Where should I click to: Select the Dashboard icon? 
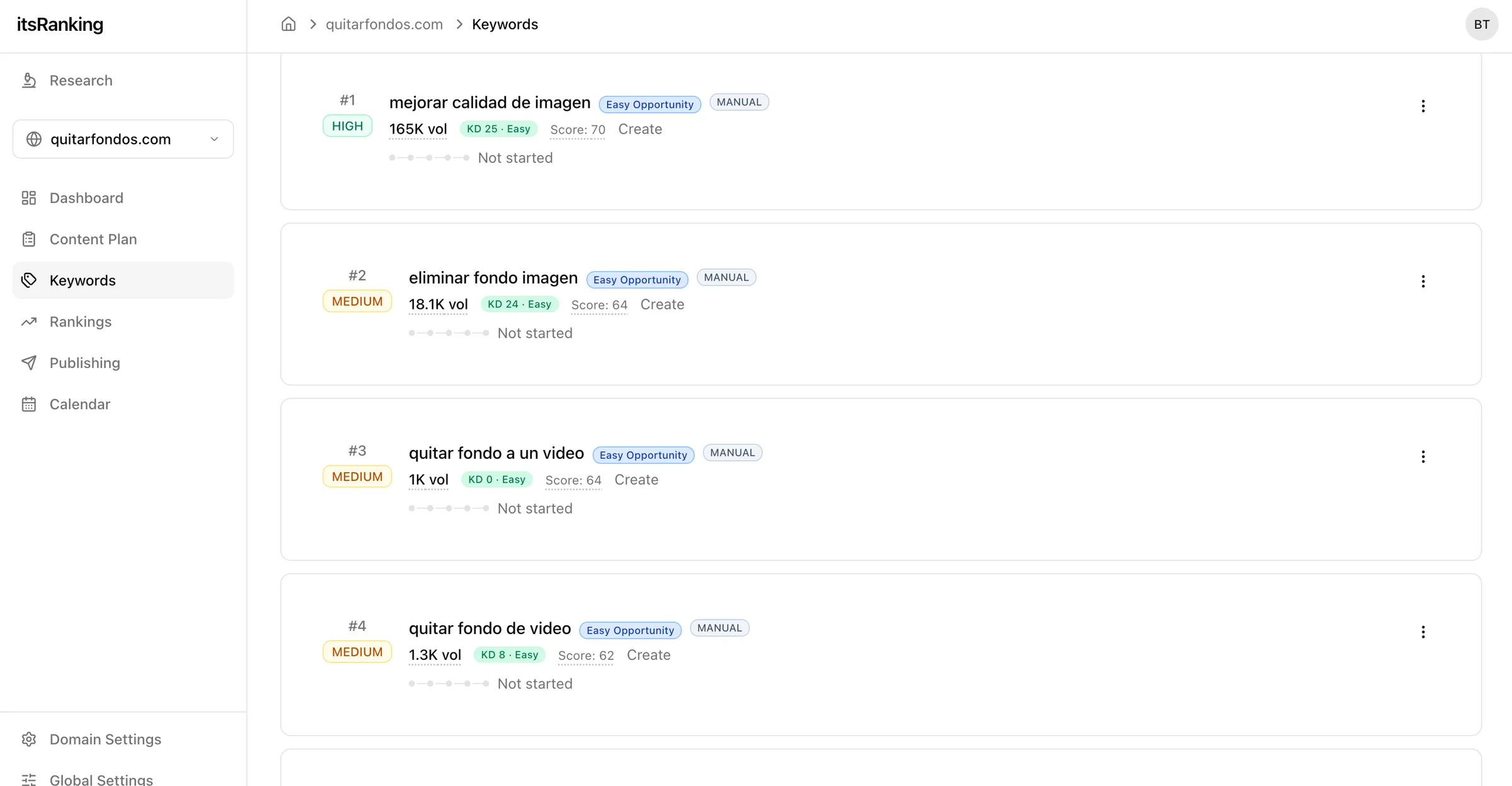[29, 197]
